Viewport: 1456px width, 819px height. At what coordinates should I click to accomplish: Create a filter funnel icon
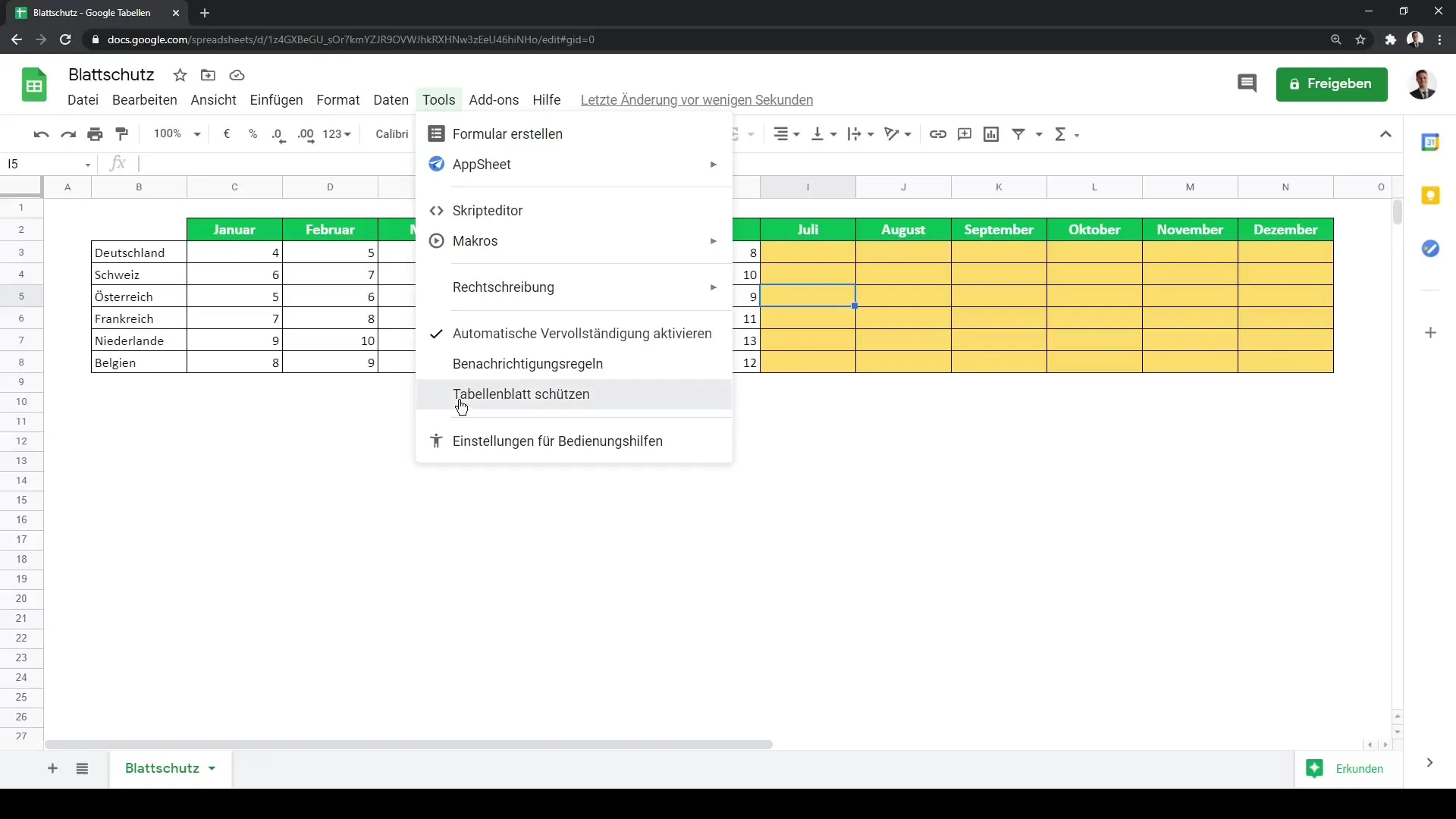1019,134
